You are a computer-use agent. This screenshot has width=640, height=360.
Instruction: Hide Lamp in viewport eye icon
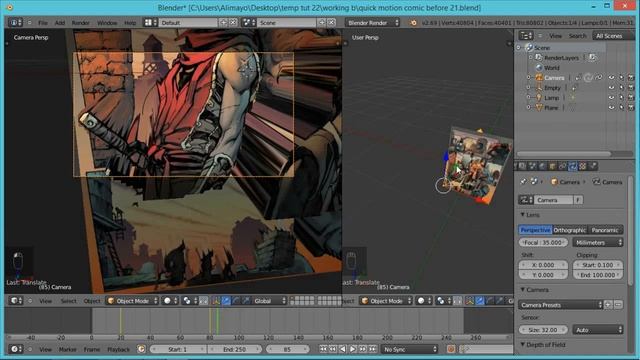[x=611, y=98]
